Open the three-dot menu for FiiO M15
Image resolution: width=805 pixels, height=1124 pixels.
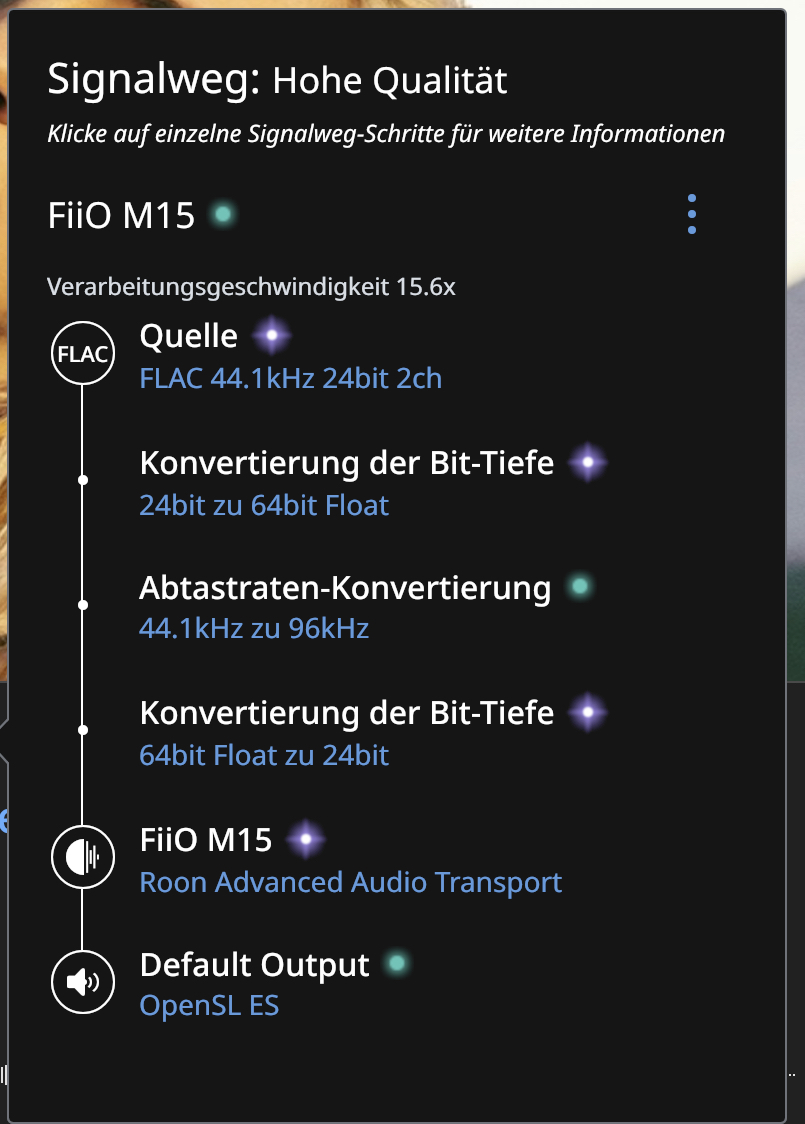point(692,214)
